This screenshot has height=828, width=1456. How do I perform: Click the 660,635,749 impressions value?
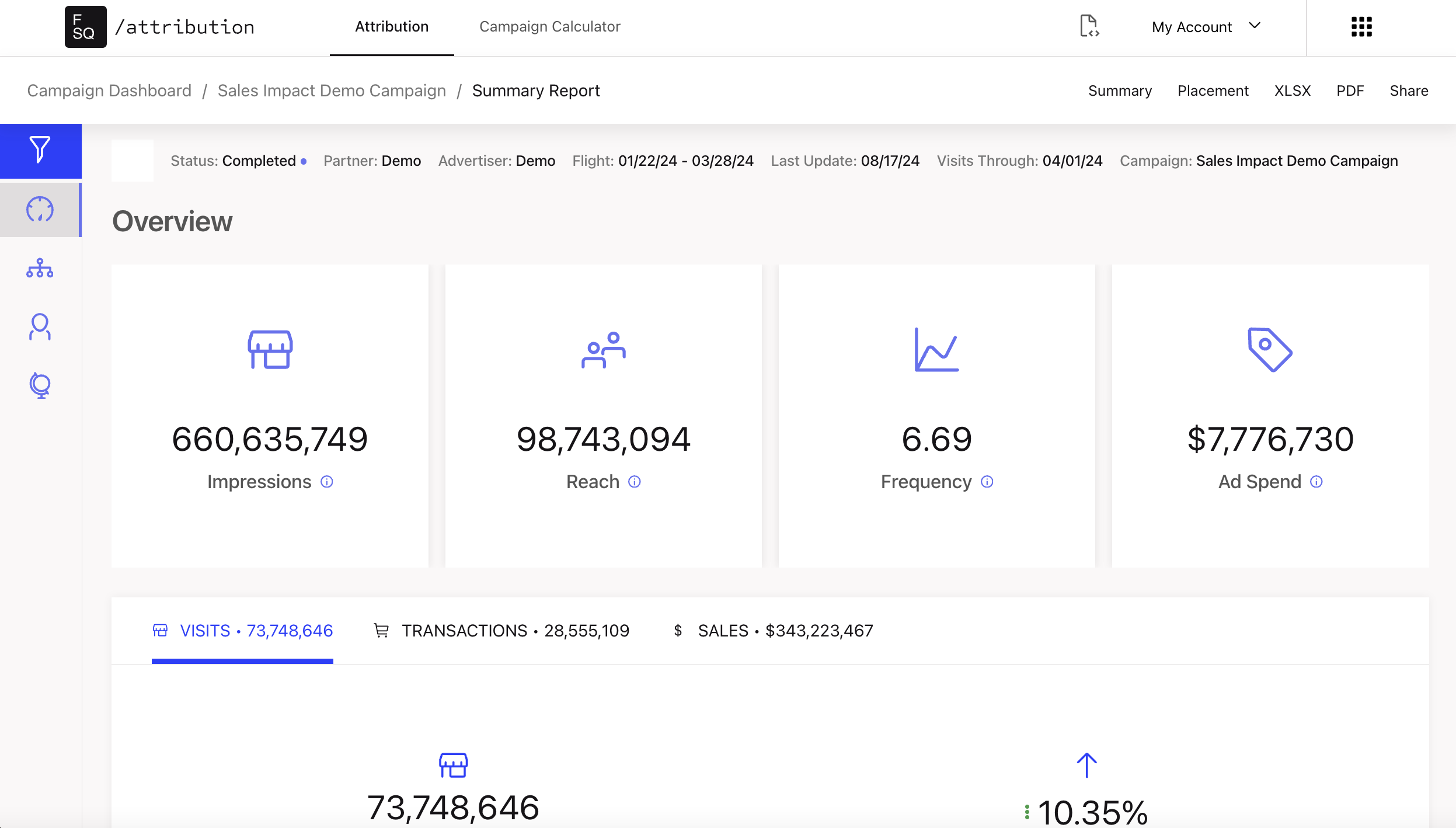270,439
